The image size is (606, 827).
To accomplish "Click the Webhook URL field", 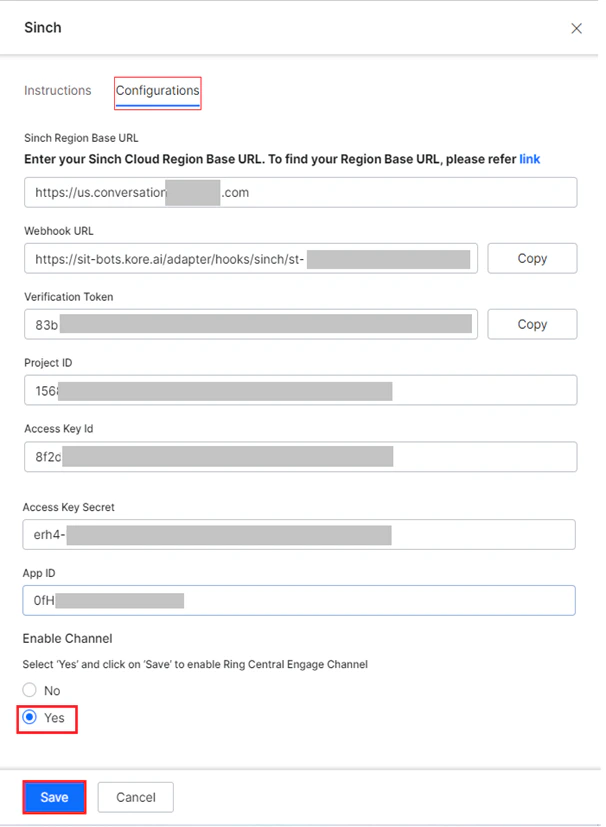I will (x=251, y=258).
